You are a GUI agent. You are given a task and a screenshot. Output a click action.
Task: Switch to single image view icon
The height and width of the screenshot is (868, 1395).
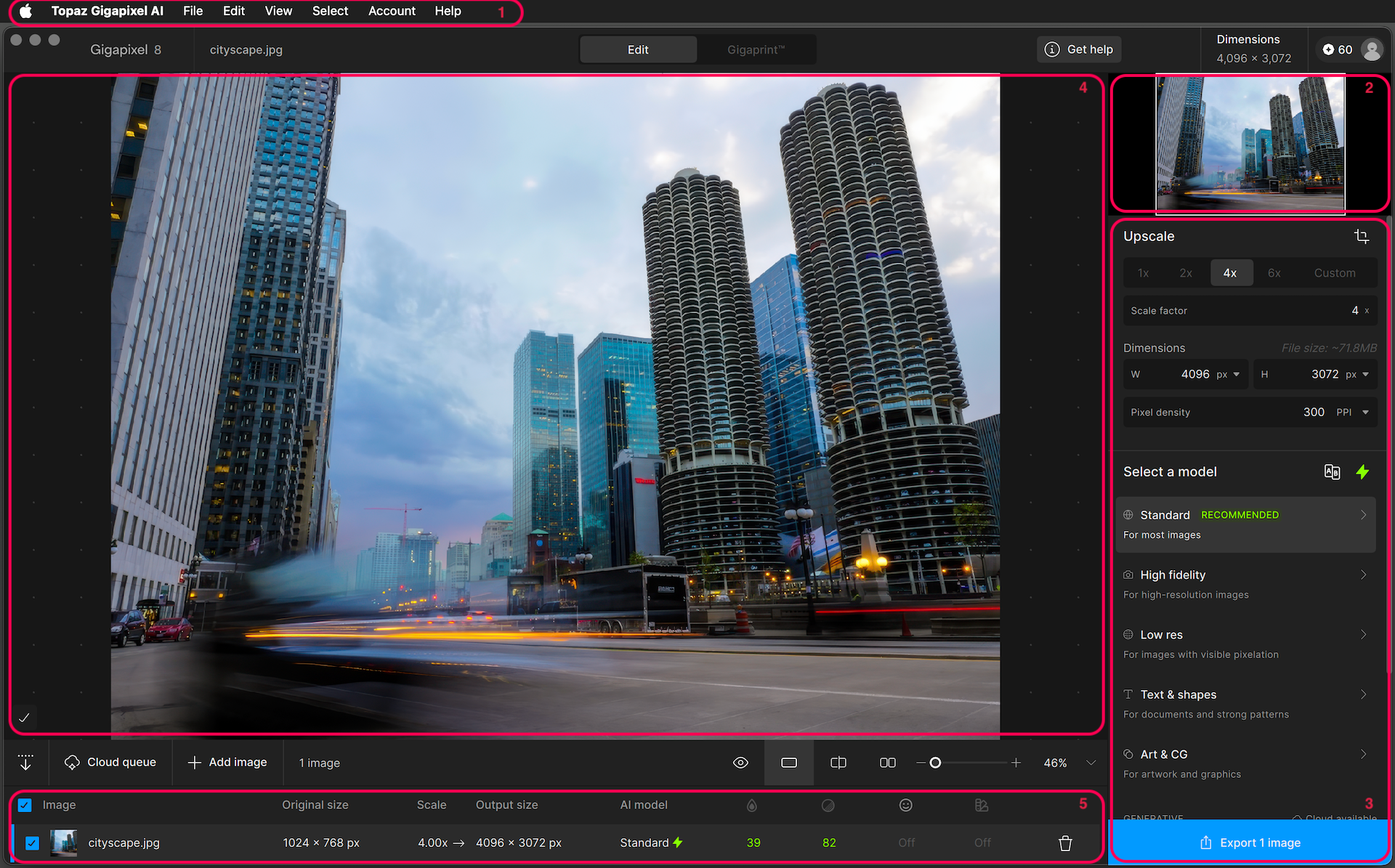click(789, 763)
